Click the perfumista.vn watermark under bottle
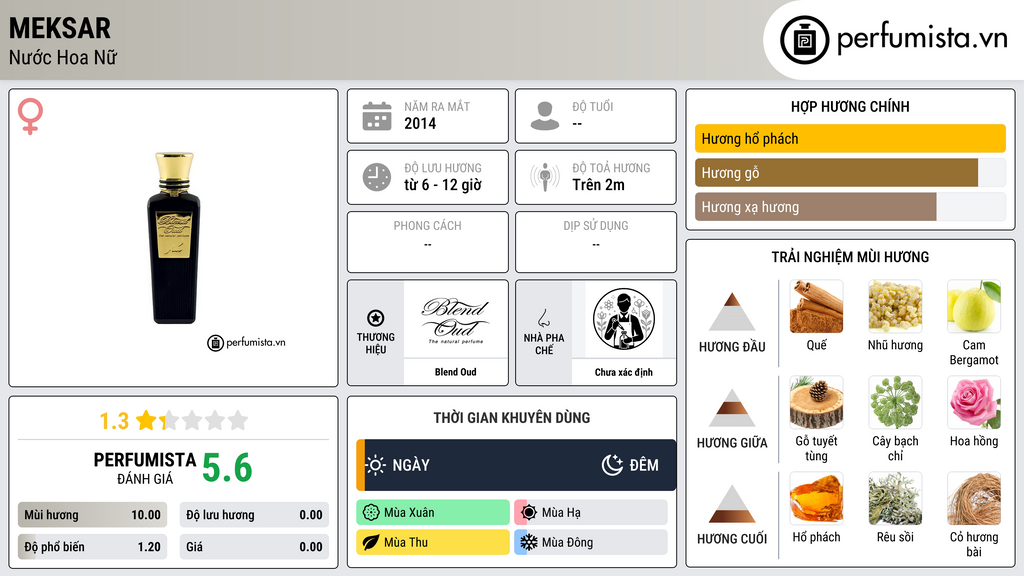 [x=246, y=342]
